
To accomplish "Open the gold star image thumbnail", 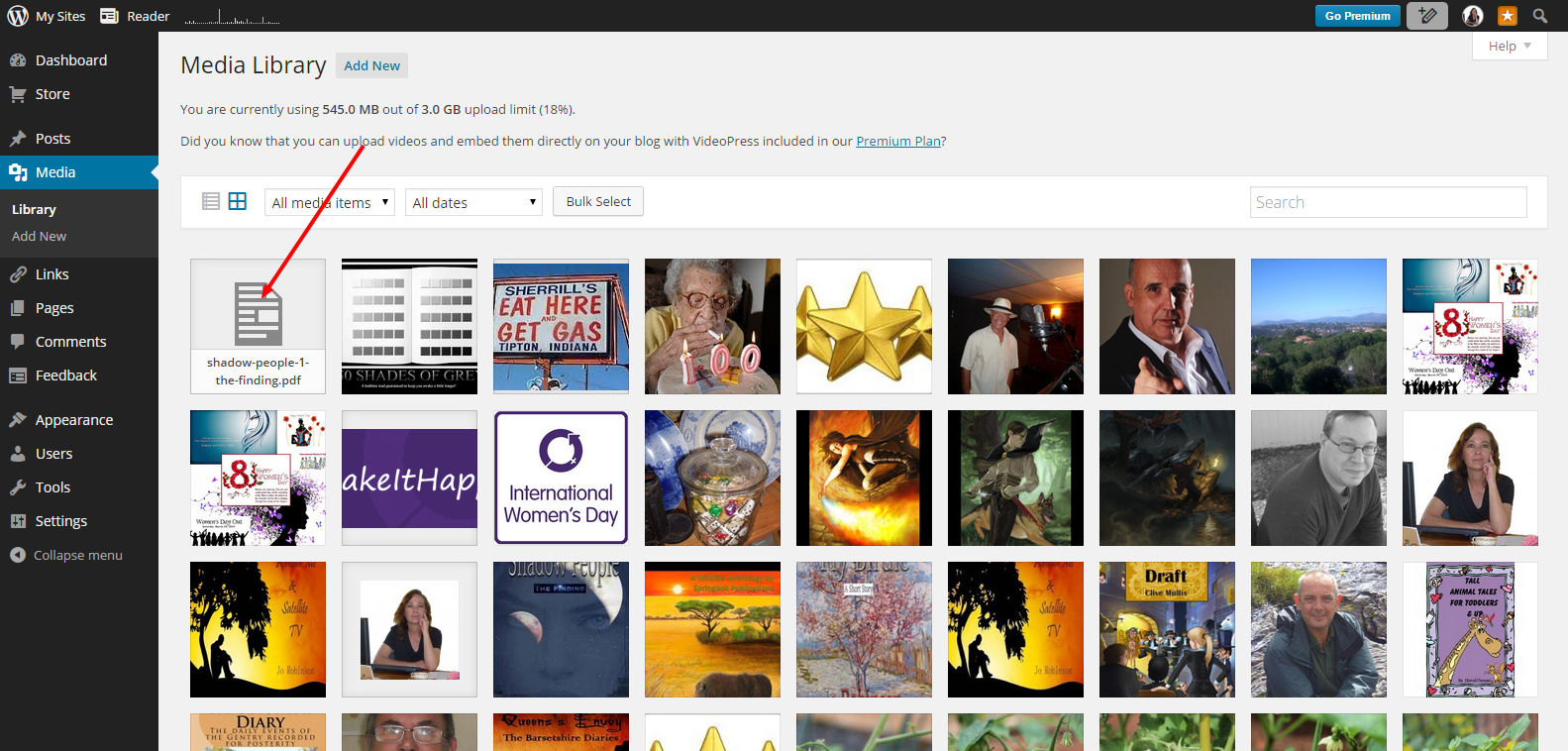I will click(x=864, y=326).
